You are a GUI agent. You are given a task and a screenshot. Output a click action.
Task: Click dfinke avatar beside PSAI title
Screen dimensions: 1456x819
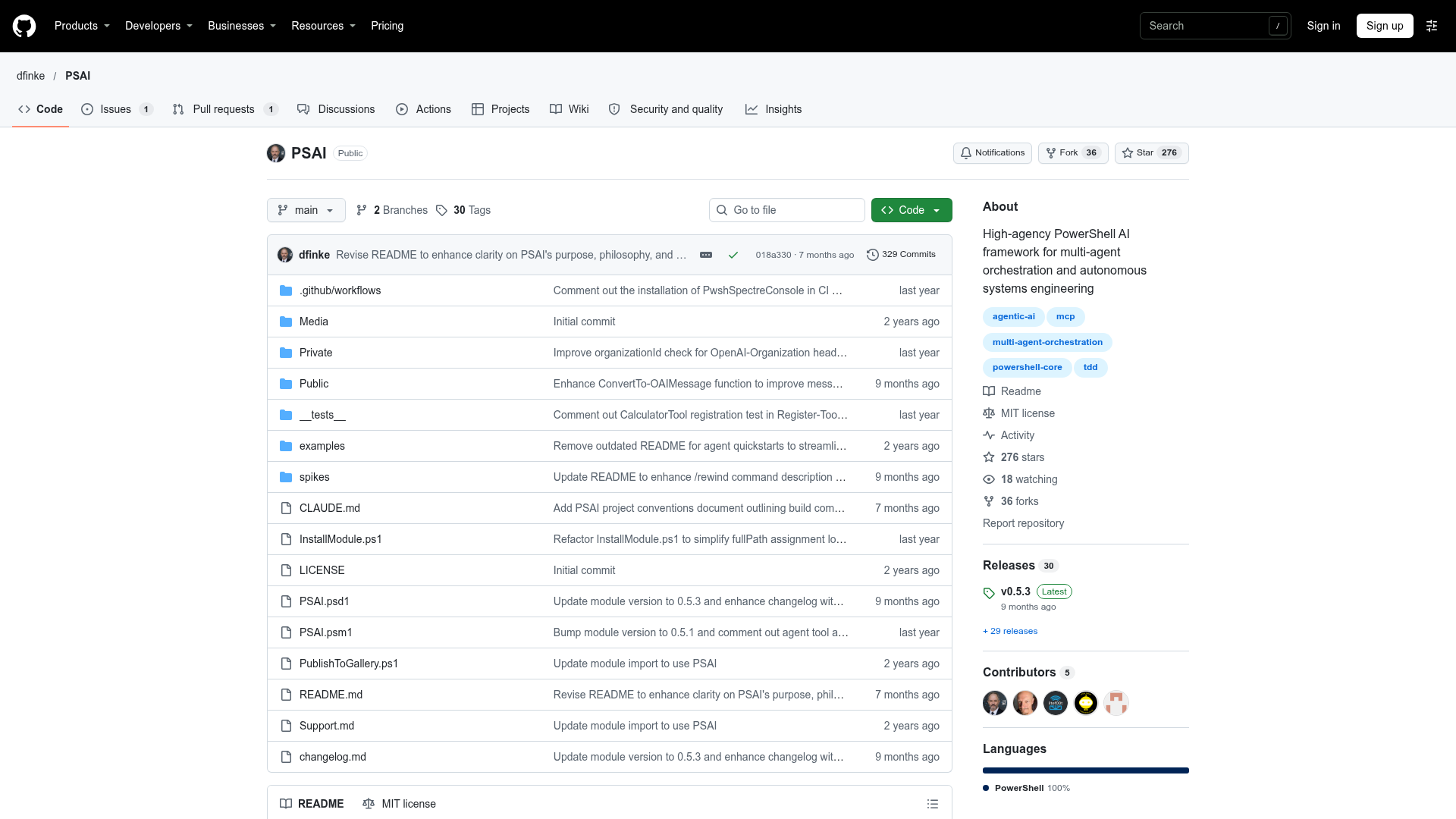[x=276, y=153]
